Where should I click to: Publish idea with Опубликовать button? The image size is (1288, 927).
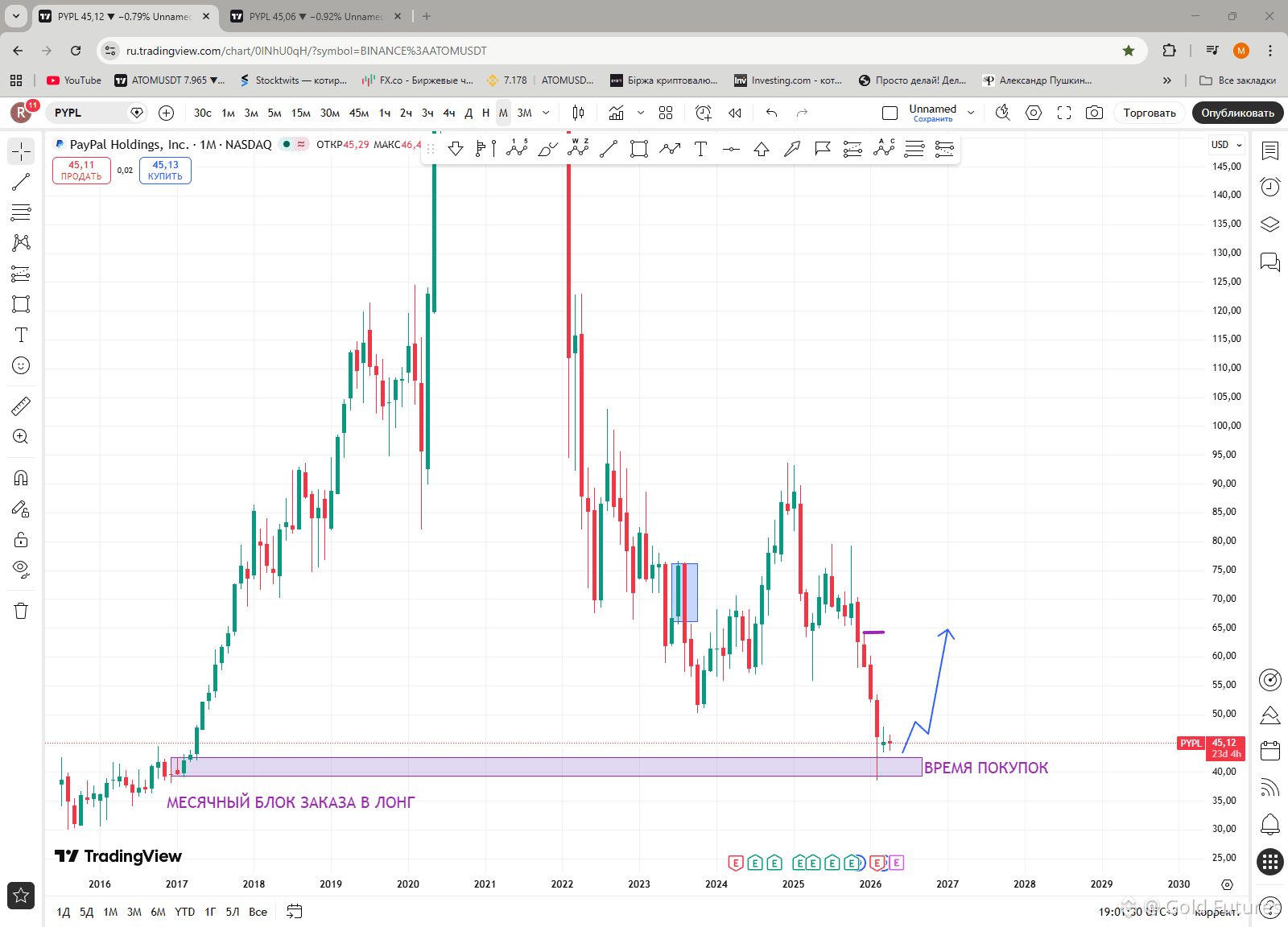click(x=1238, y=113)
